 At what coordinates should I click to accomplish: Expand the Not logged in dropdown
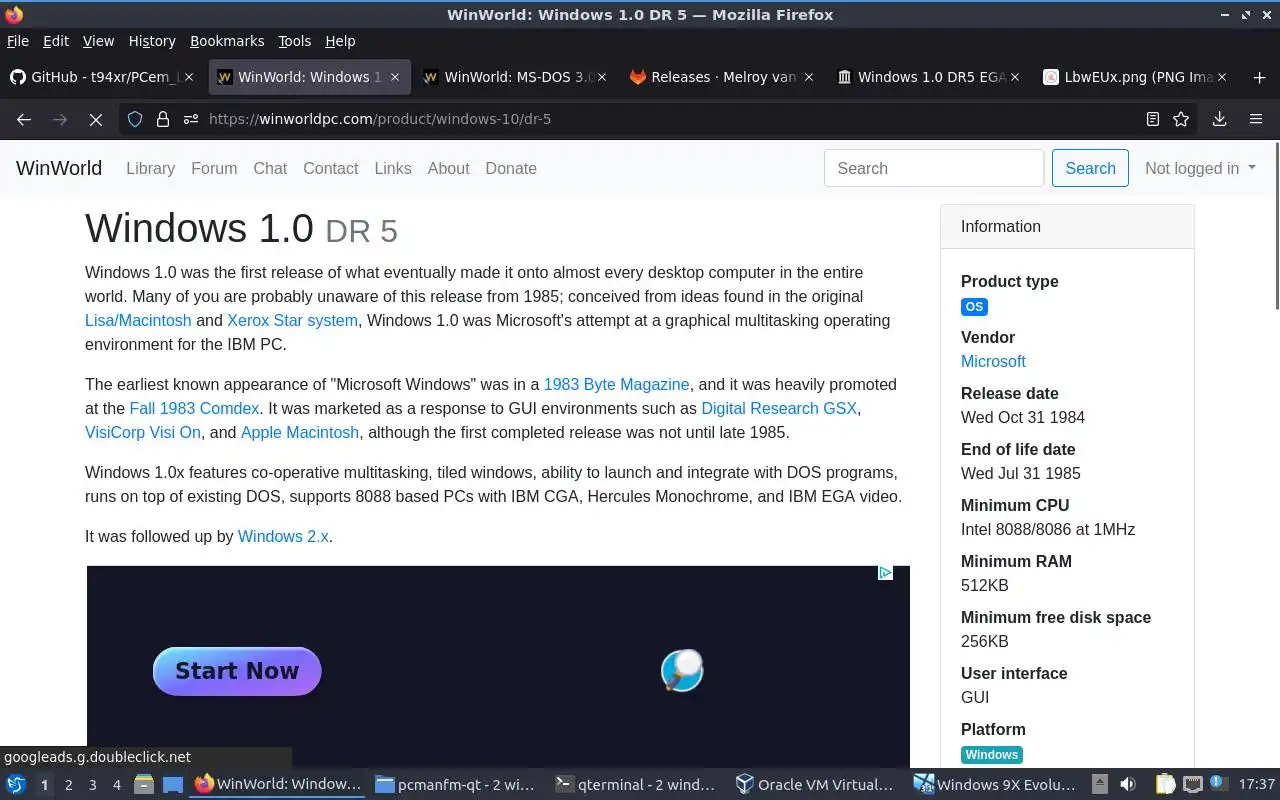[1200, 168]
